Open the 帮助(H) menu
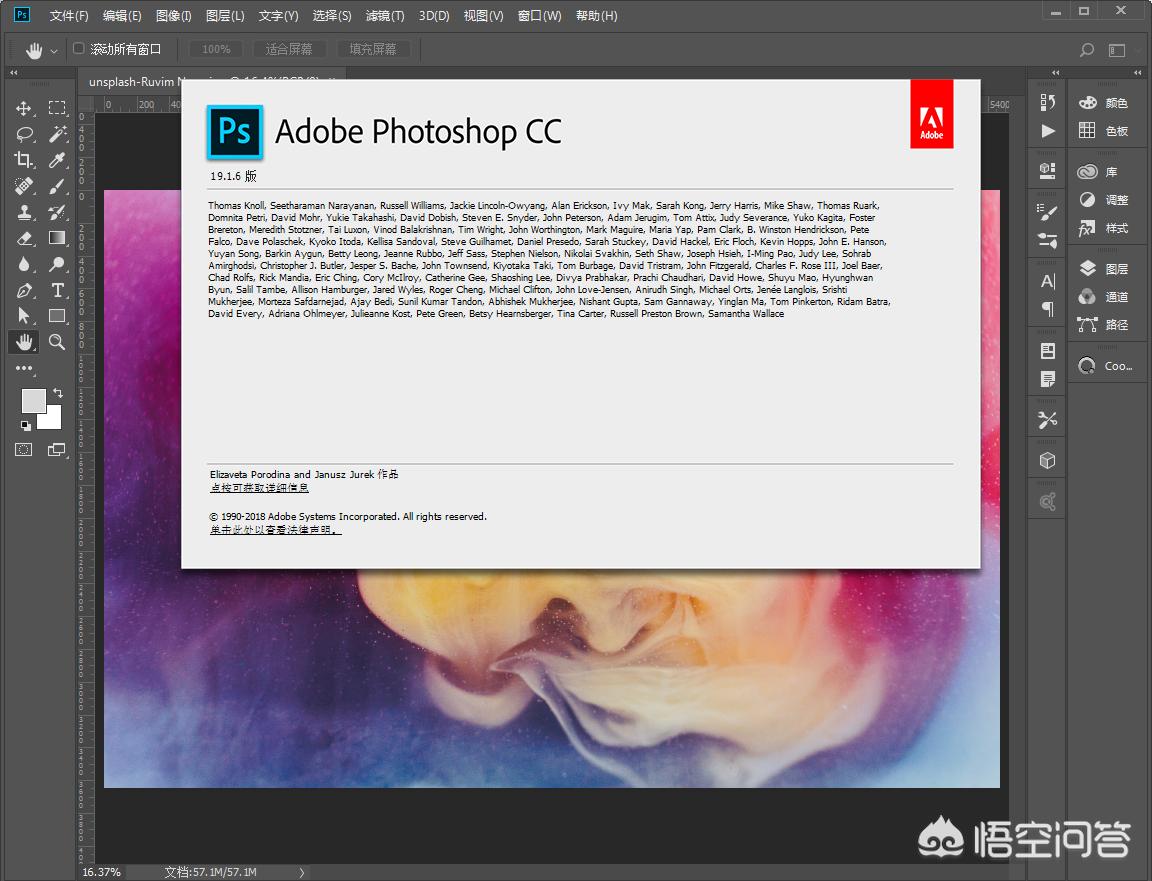Screen dimensions: 1152x881 [x=597, y=15]
